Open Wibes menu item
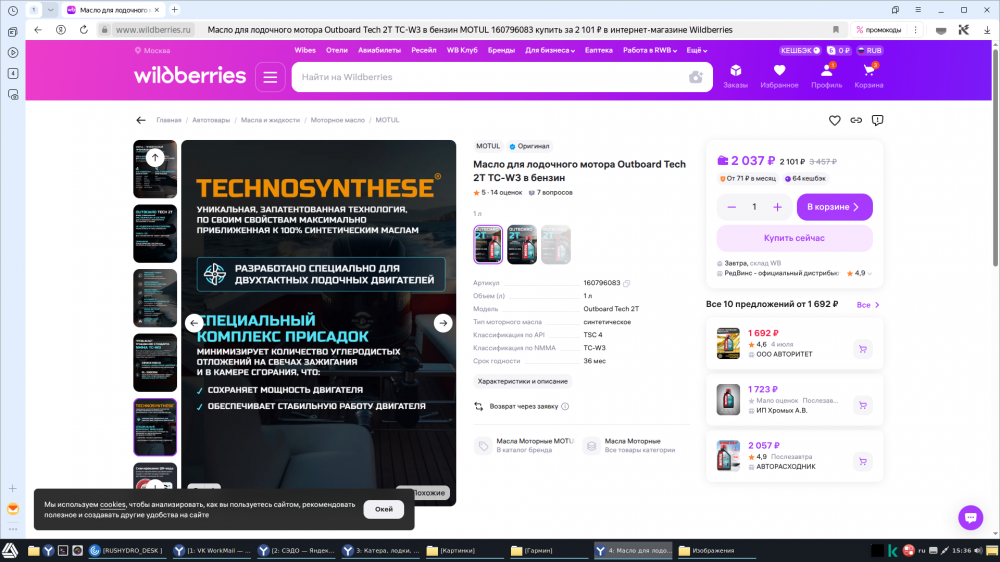 click(x=305, y=50)
